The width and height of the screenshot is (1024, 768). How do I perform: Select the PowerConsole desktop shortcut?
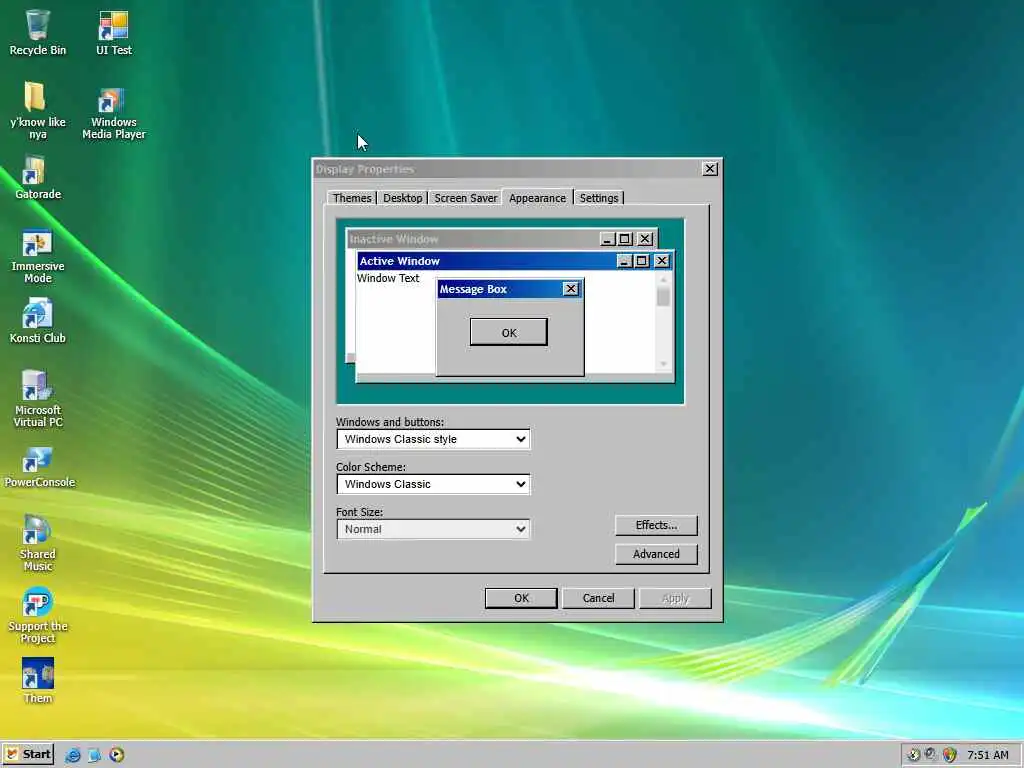39,467
